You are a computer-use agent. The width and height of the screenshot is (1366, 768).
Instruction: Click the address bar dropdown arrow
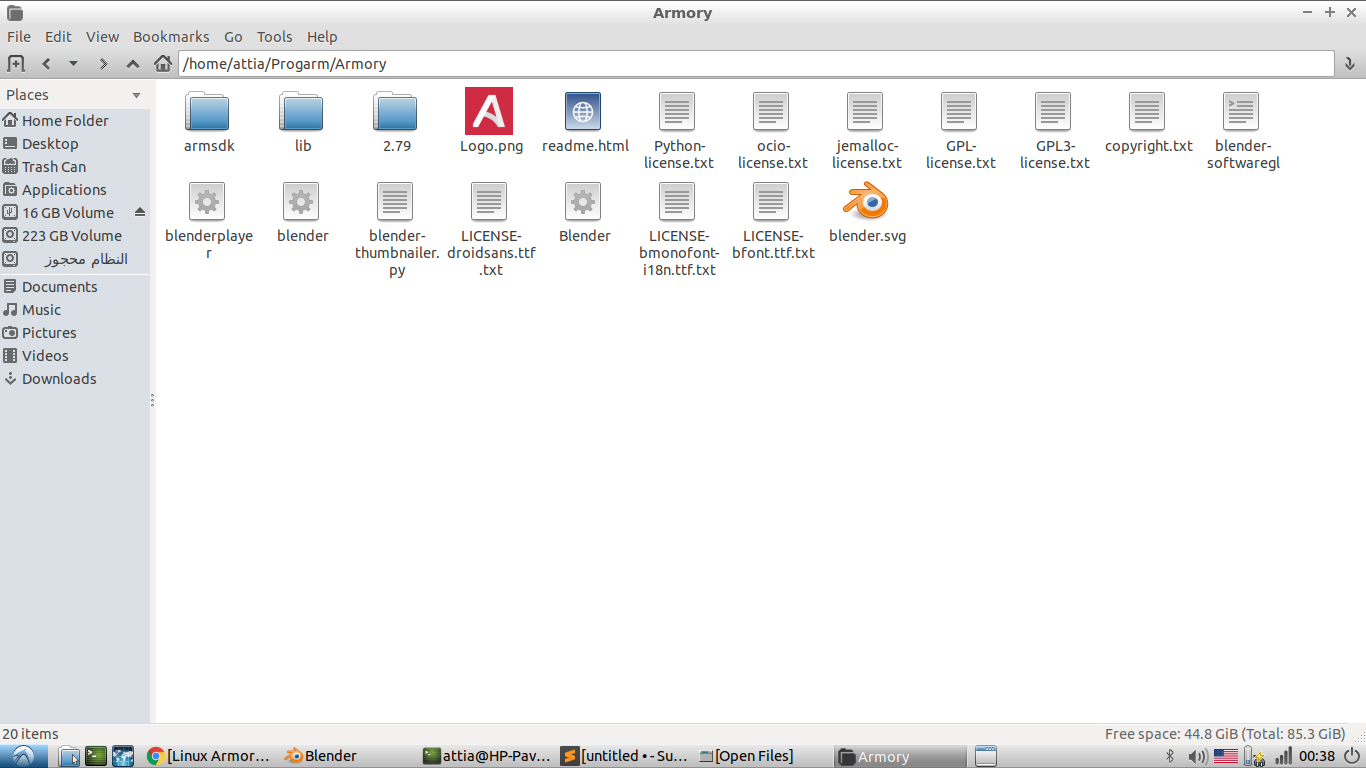pos(1351,63)
